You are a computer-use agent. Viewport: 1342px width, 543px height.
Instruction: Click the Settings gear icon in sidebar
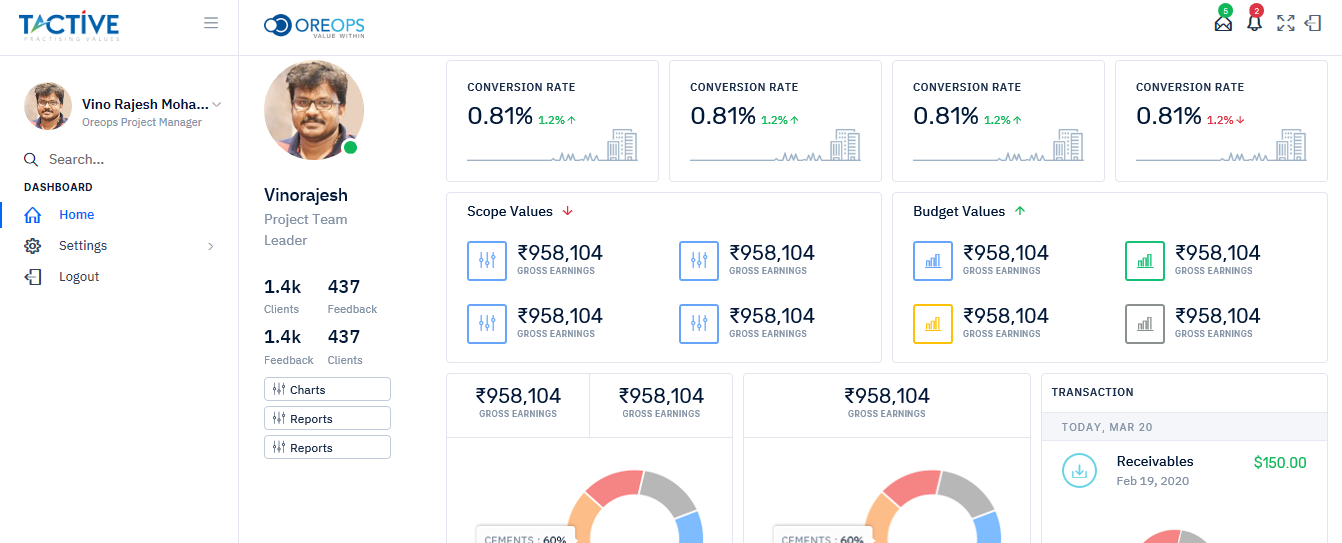pos(33,246)
